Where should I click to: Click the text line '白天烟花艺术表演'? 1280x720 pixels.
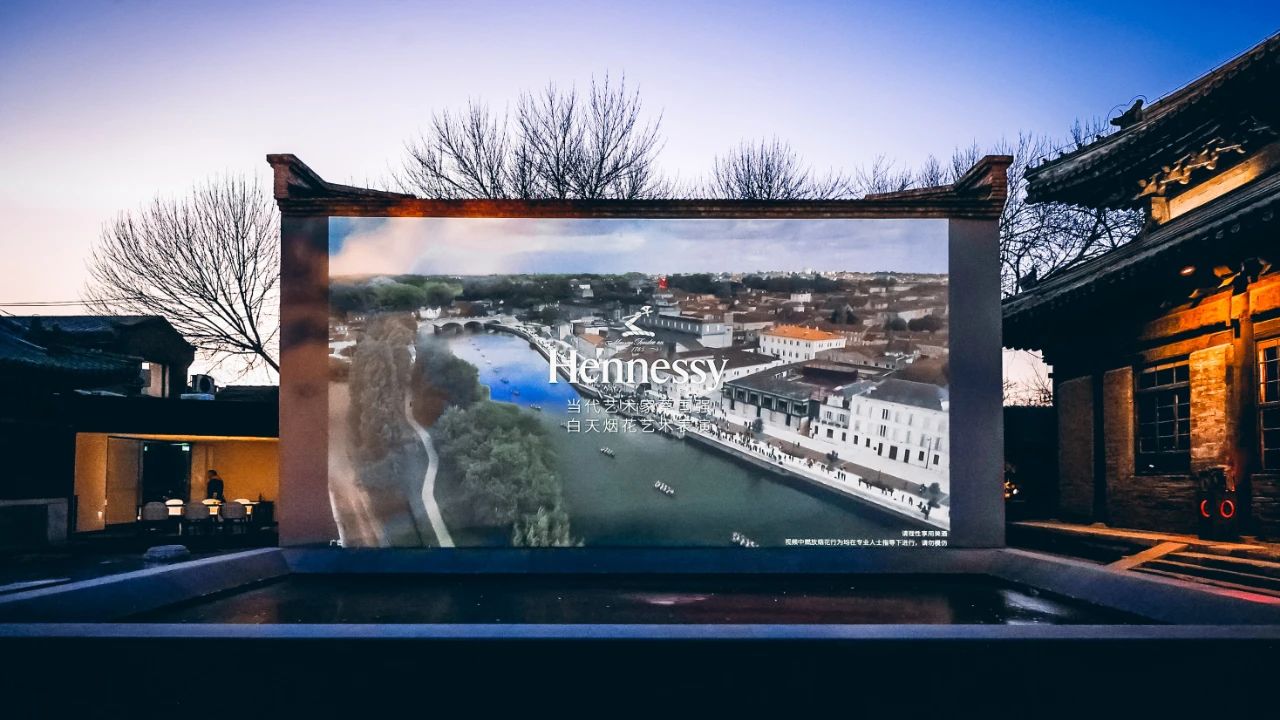641,425
